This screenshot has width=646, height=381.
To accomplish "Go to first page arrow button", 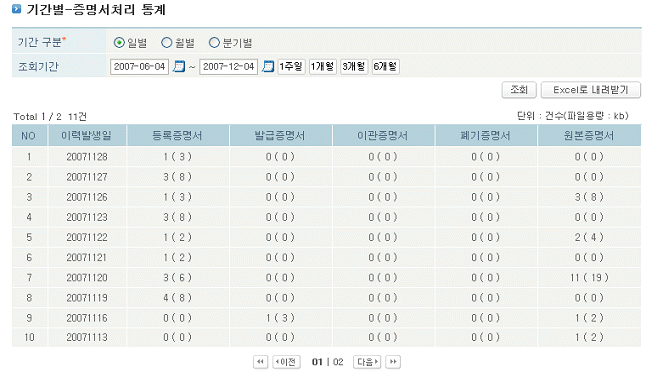I will [260, 362].
